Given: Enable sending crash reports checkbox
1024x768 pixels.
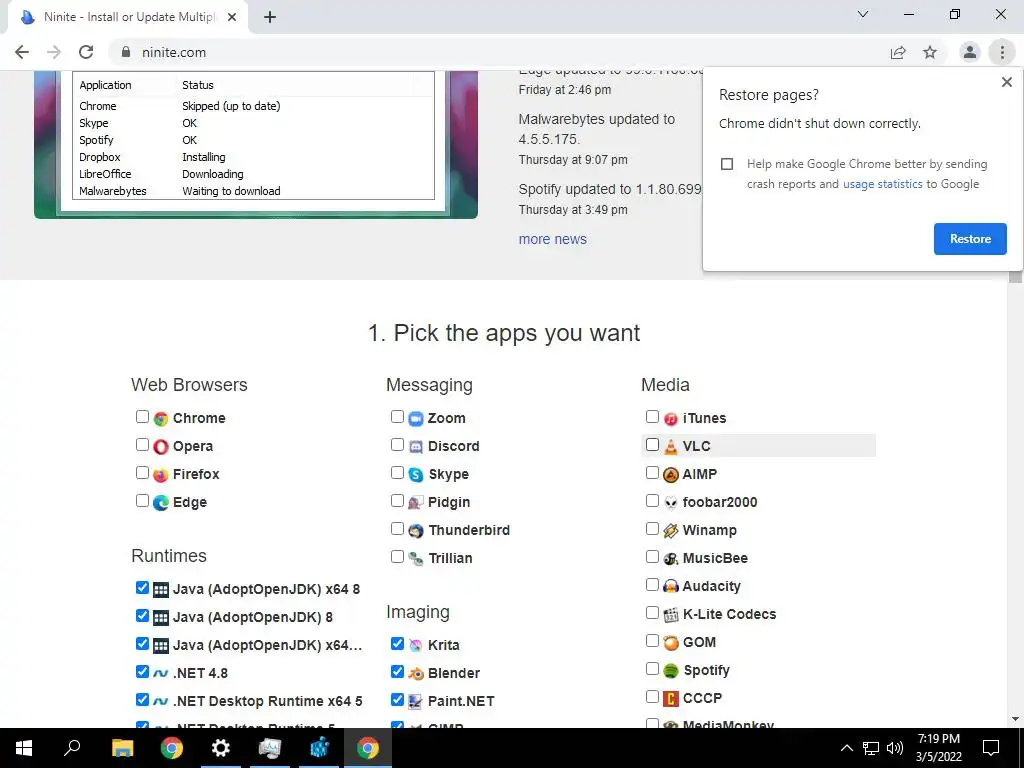Looking at the screenshot, I should tap(727, 164).
